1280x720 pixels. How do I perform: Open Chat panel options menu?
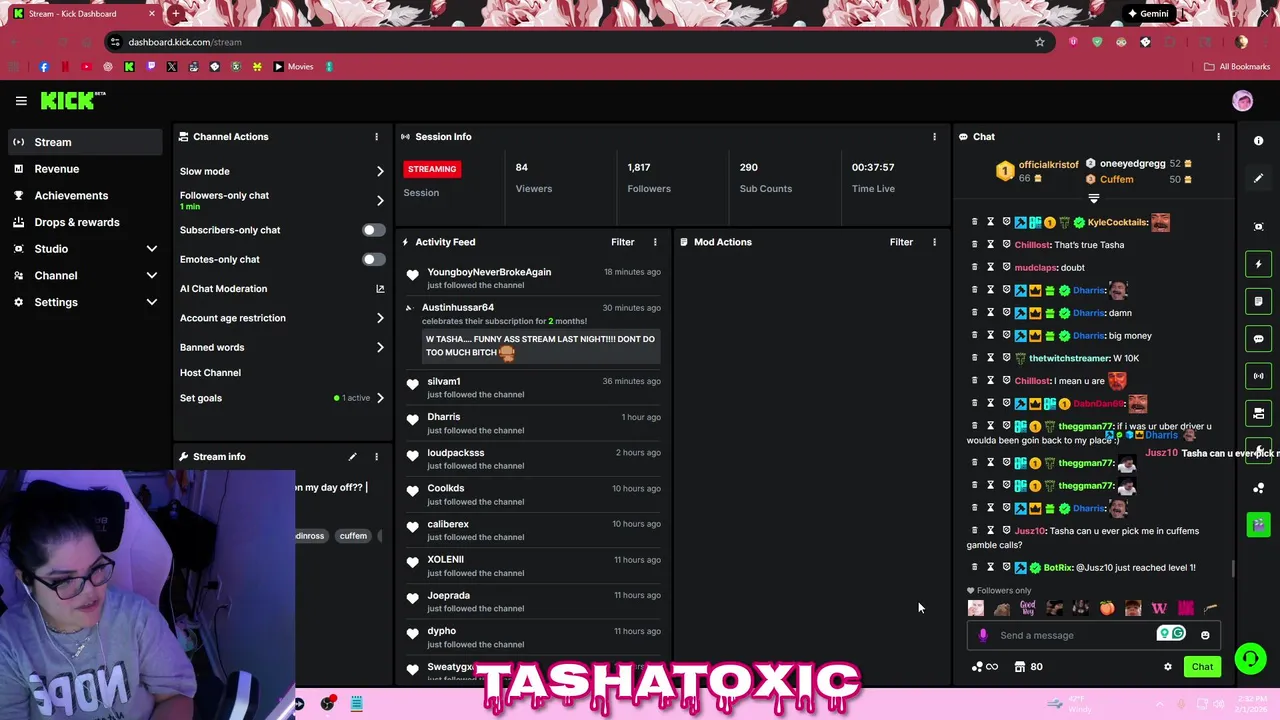coord(1218,137)
